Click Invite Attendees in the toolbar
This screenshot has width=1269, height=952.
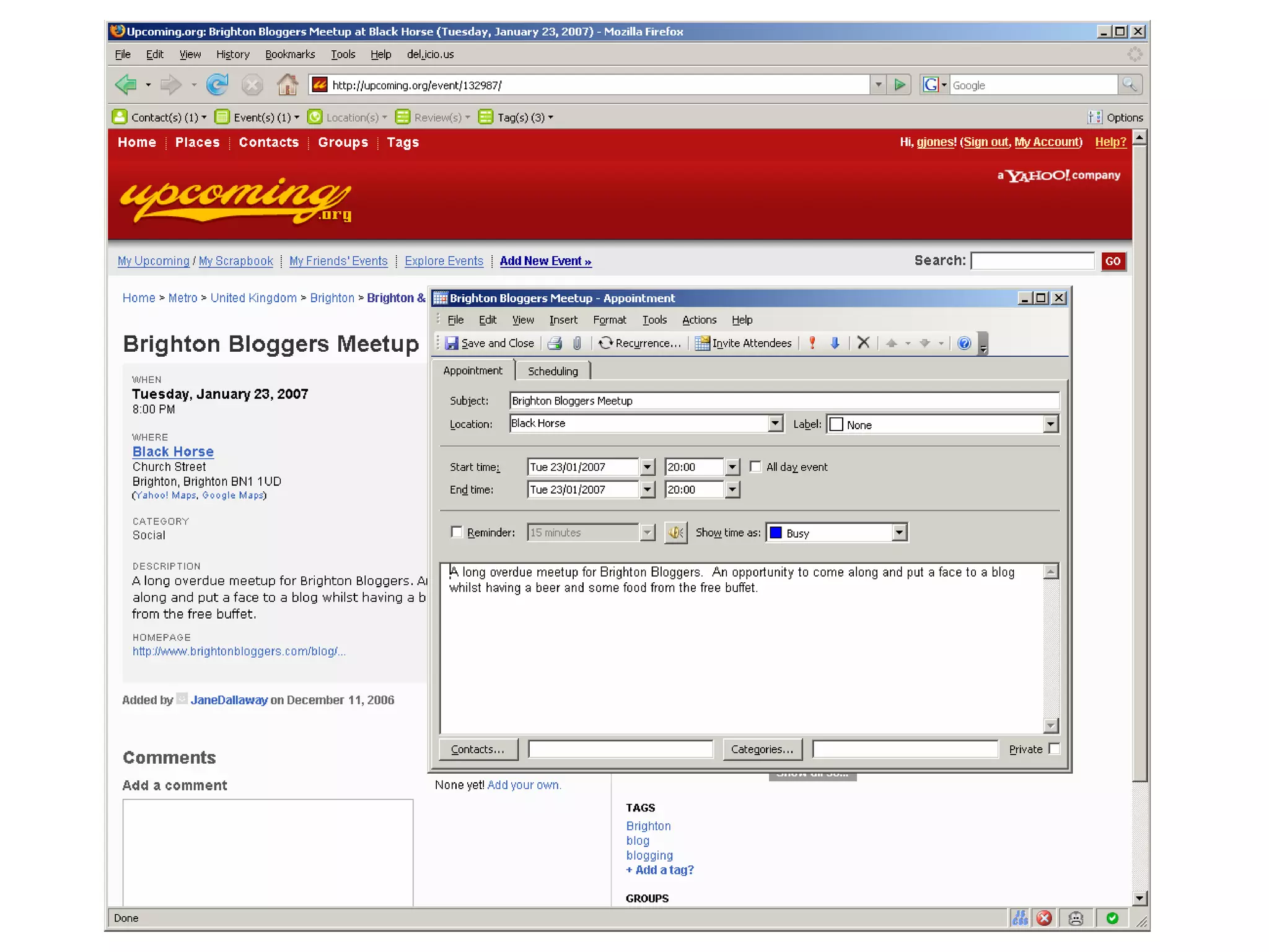tap(744, 343)
